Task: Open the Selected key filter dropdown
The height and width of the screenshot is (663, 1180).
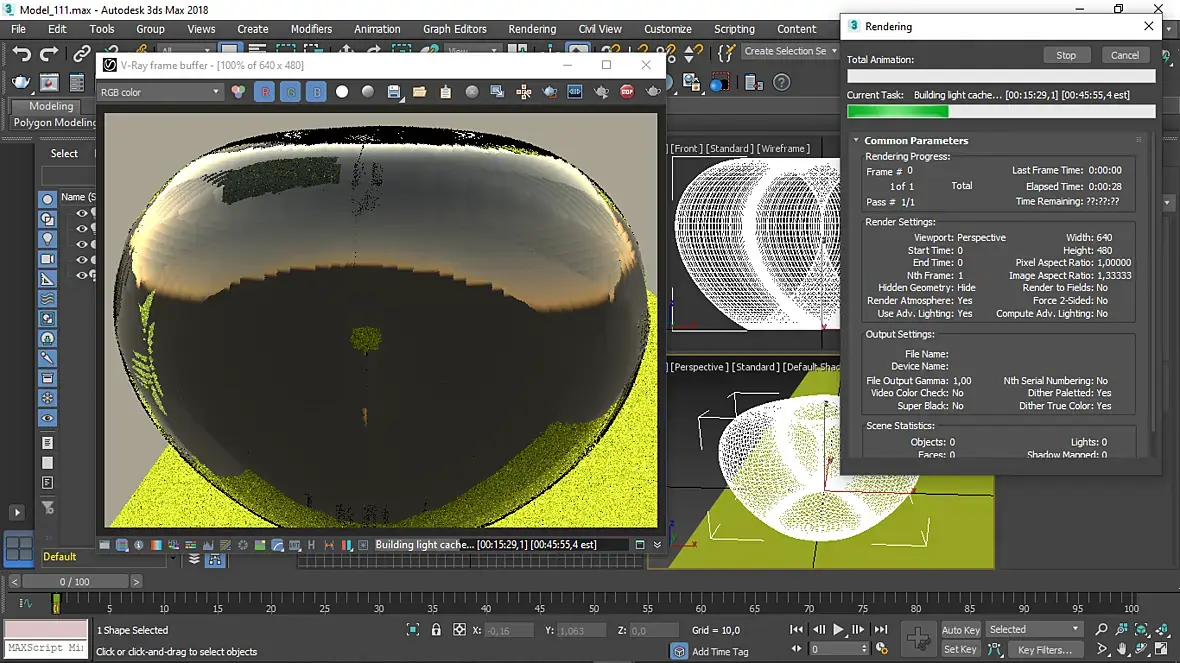Action: [1034, 629]
